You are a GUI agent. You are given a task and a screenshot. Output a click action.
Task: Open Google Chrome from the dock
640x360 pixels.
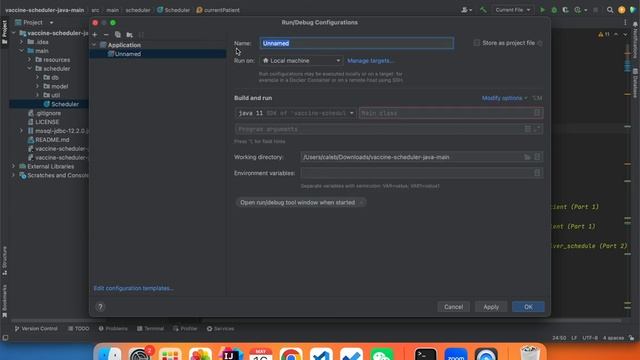coord(291,353)
